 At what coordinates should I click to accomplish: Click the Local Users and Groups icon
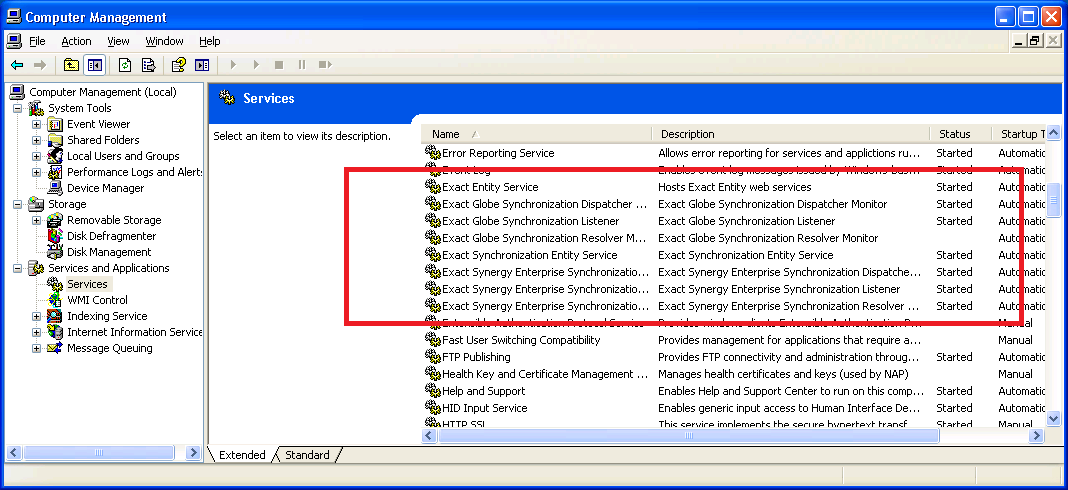coord(56,156)
